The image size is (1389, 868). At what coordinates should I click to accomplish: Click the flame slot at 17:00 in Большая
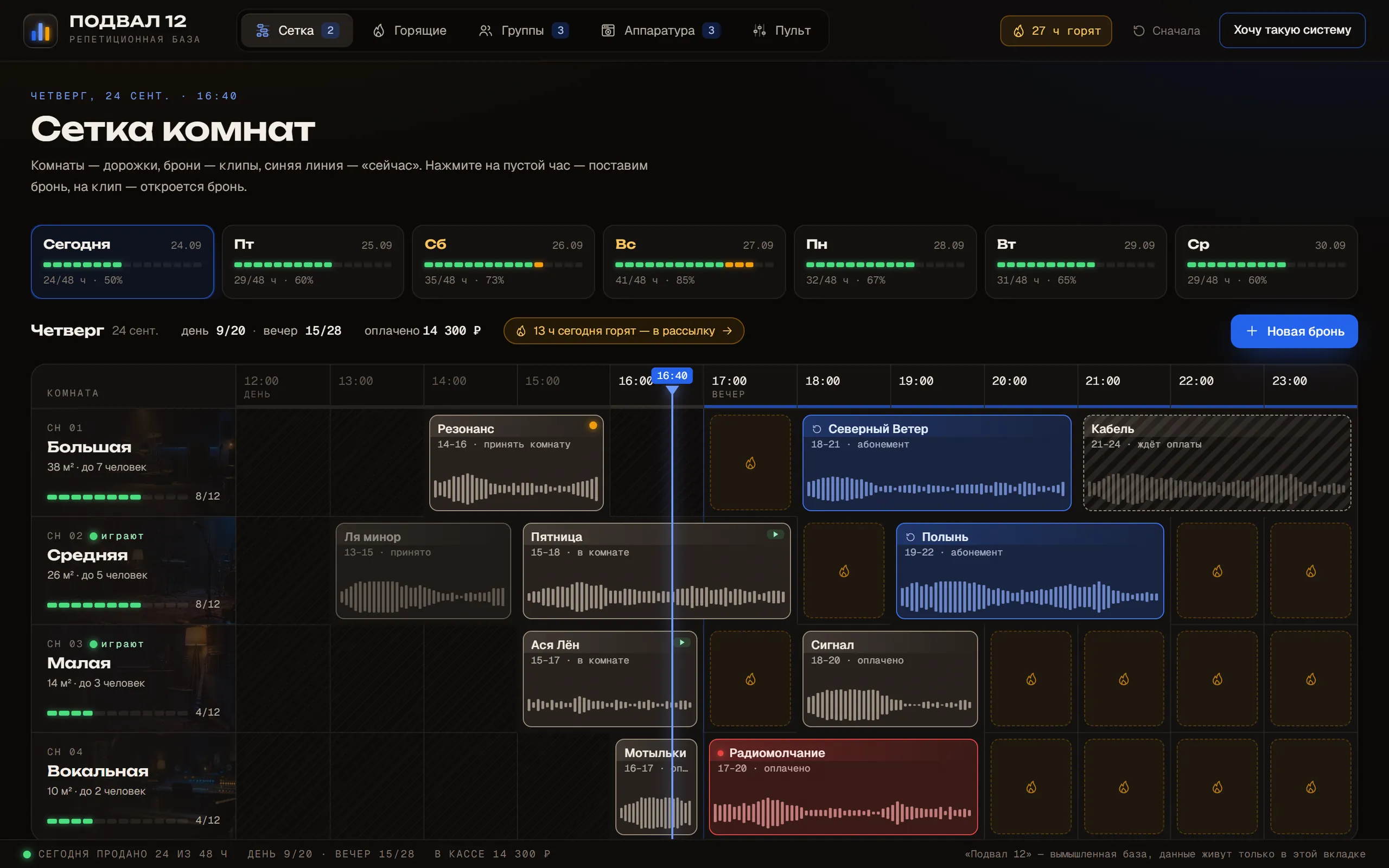750,463
